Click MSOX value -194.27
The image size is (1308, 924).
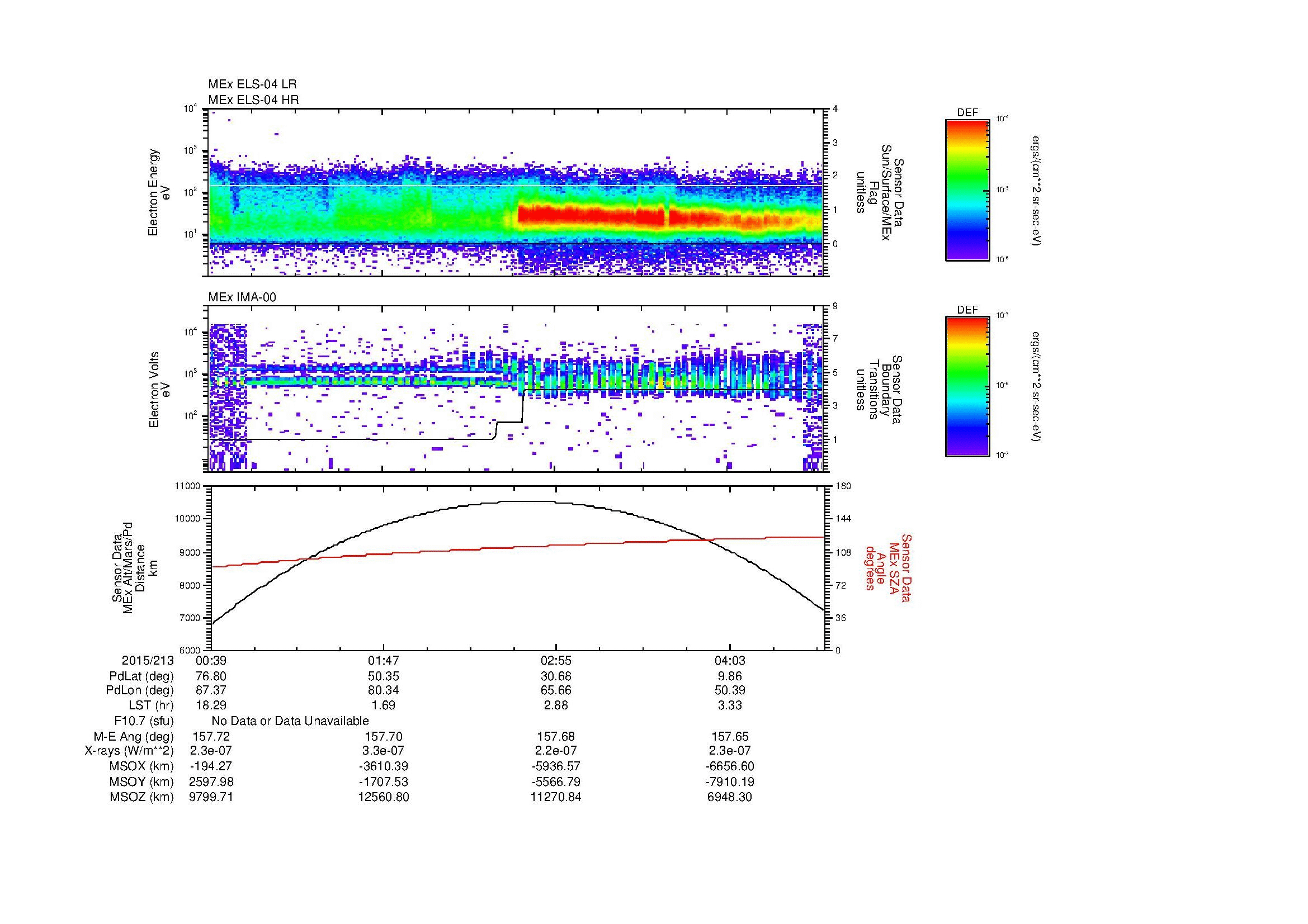[211, 766]
